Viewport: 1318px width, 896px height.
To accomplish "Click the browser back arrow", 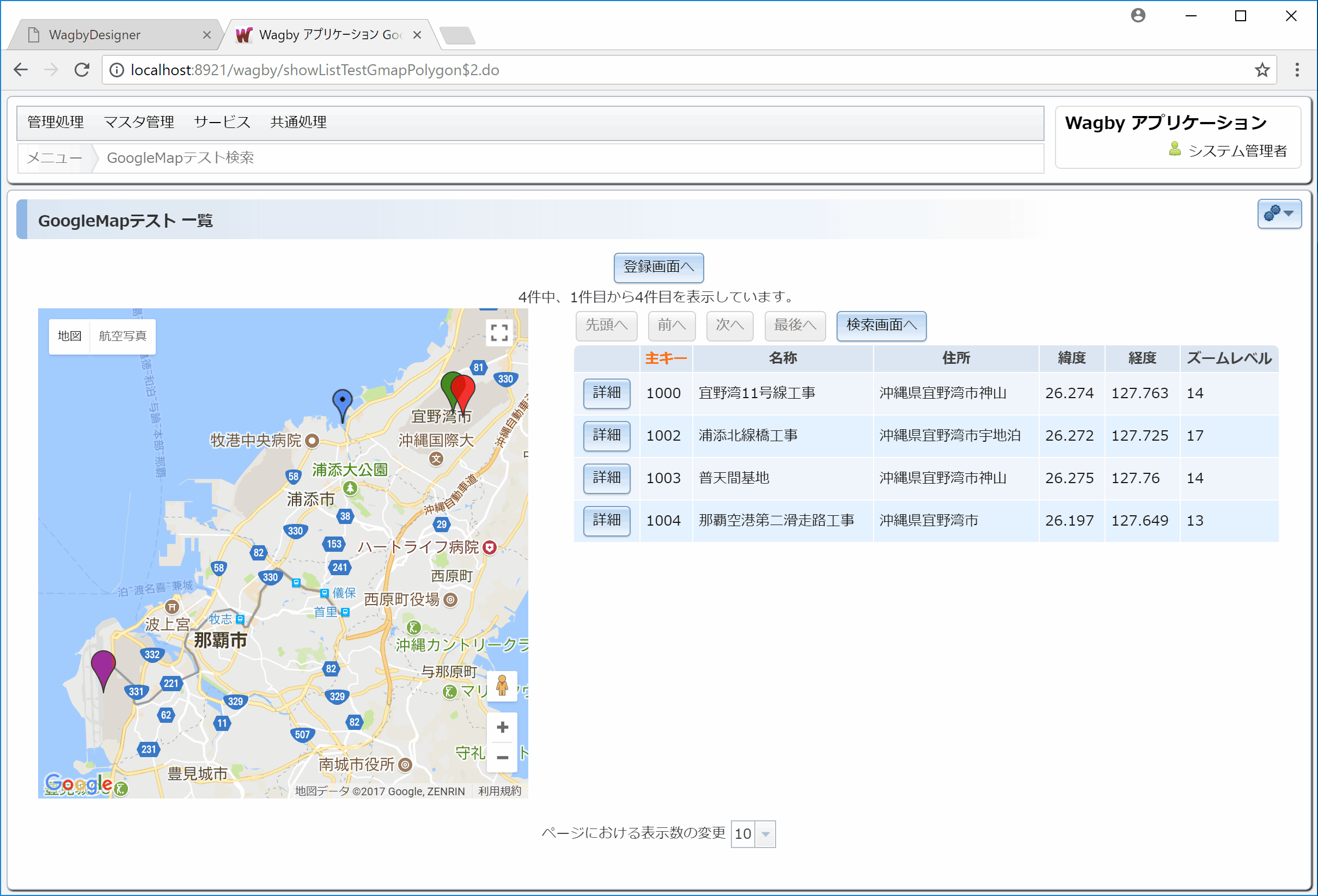I will coord(21,70).
